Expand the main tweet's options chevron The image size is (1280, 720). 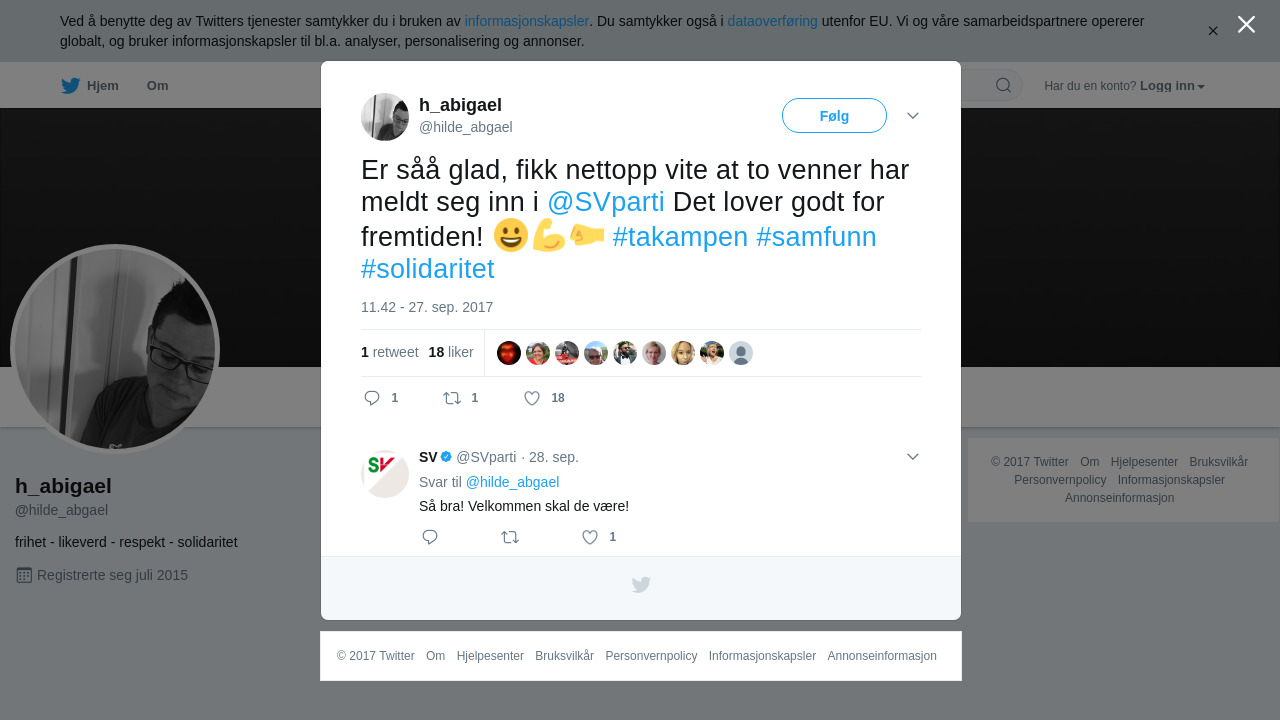point(913,116)
